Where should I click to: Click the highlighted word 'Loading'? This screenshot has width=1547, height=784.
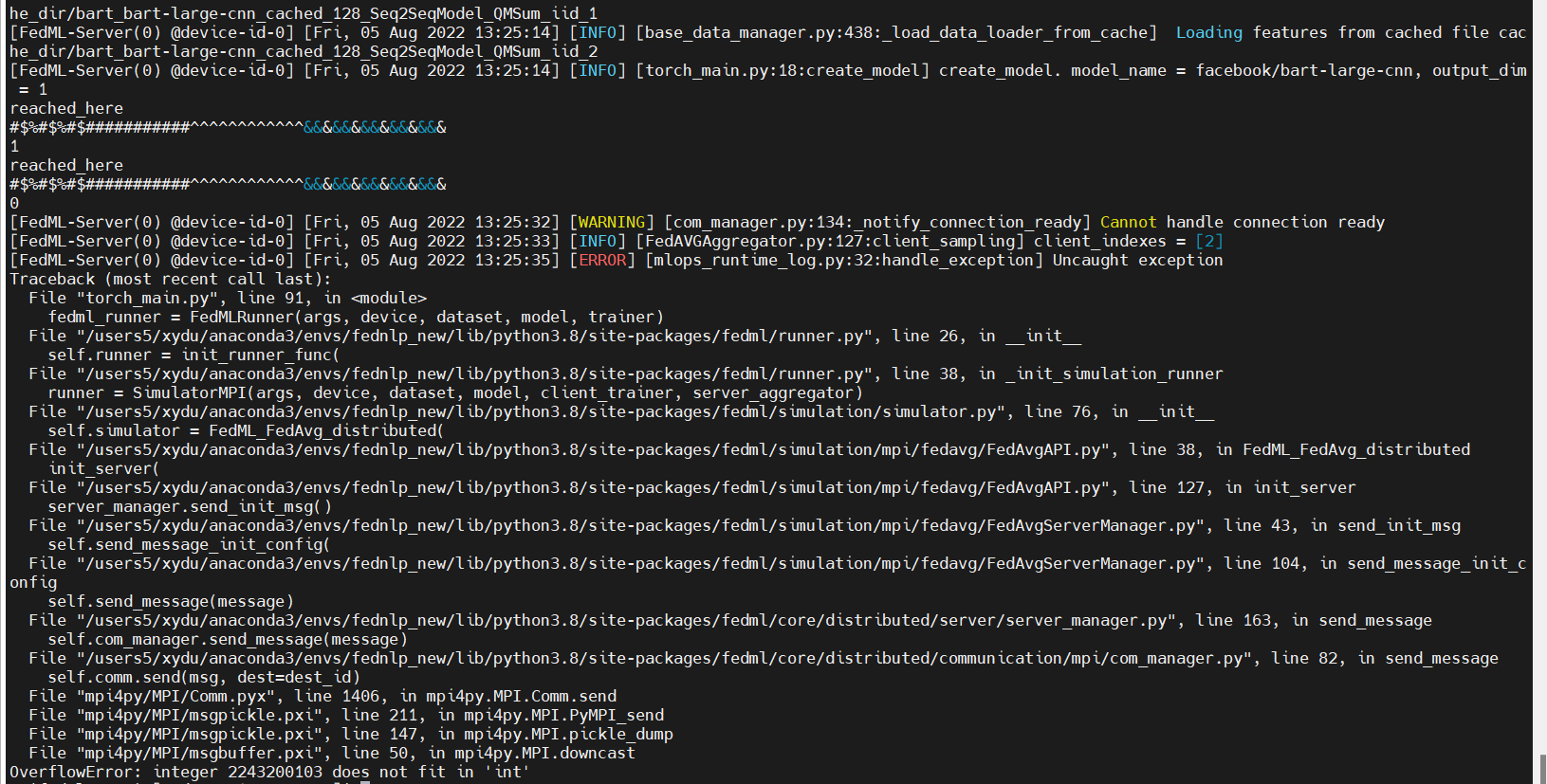click(x=1209, y=32)
